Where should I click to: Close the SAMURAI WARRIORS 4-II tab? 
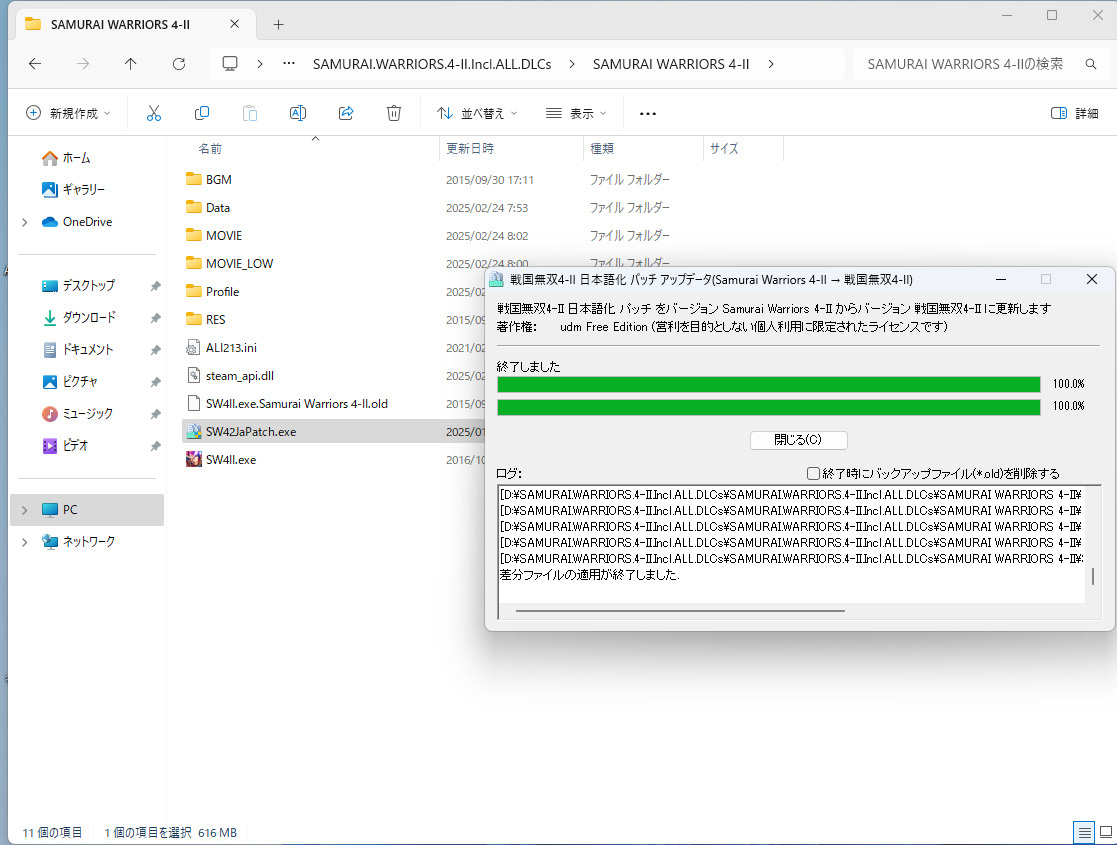(234, 24)
